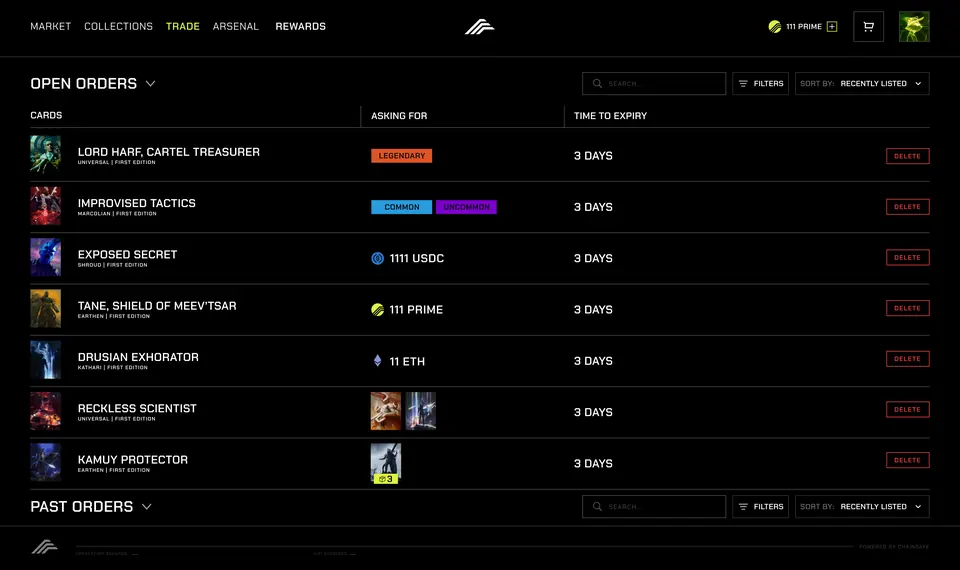Delete the Improvised Tactics order
960x570 pixels.
pyautogui.click(x=907, y=206)
